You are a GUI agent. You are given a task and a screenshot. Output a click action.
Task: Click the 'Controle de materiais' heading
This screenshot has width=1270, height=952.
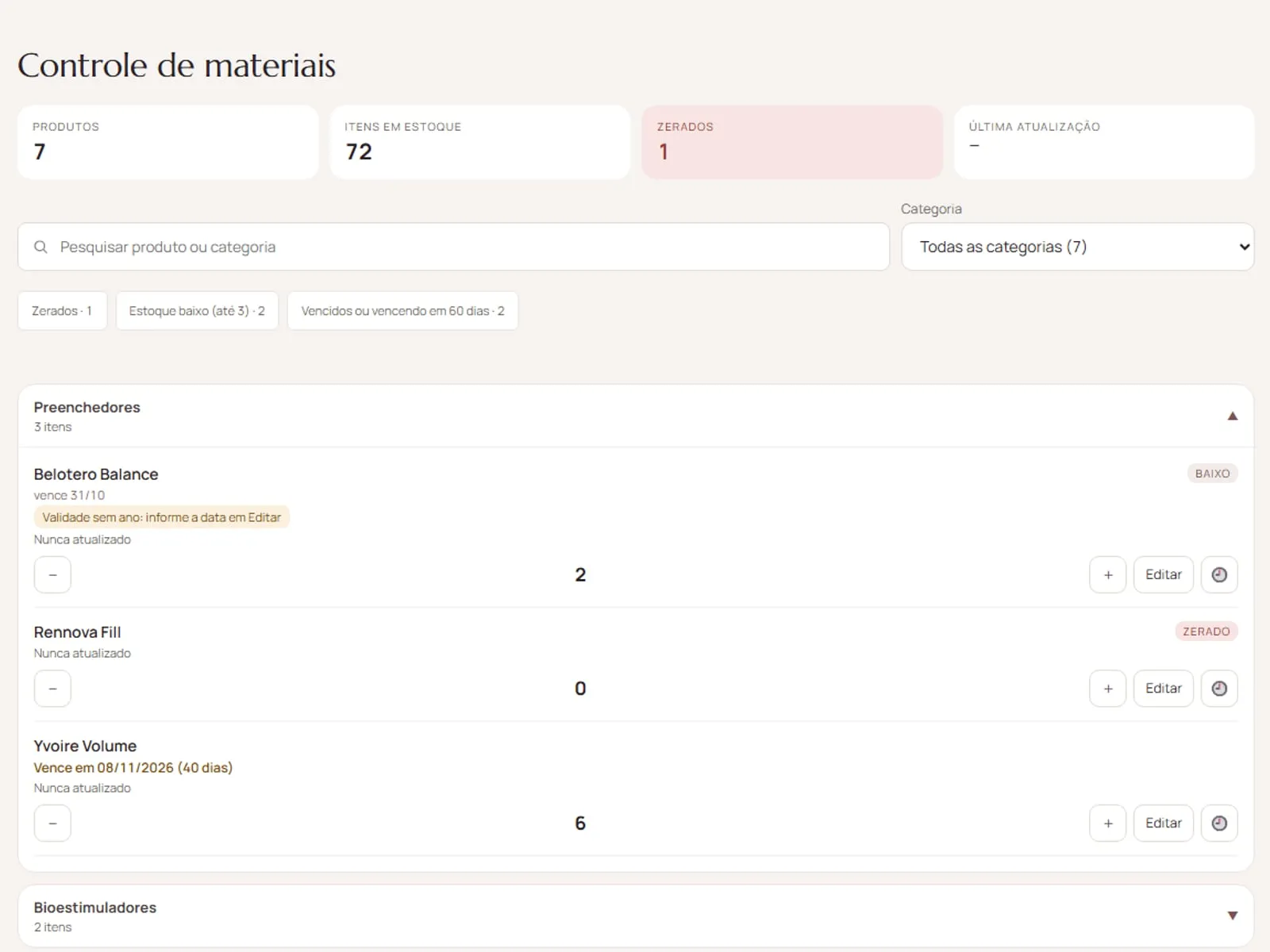coord(177,65)
